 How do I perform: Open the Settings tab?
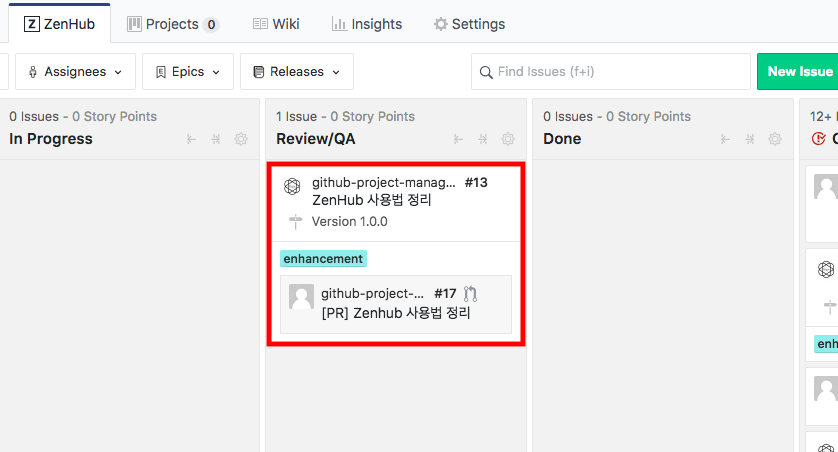[469, 24]
